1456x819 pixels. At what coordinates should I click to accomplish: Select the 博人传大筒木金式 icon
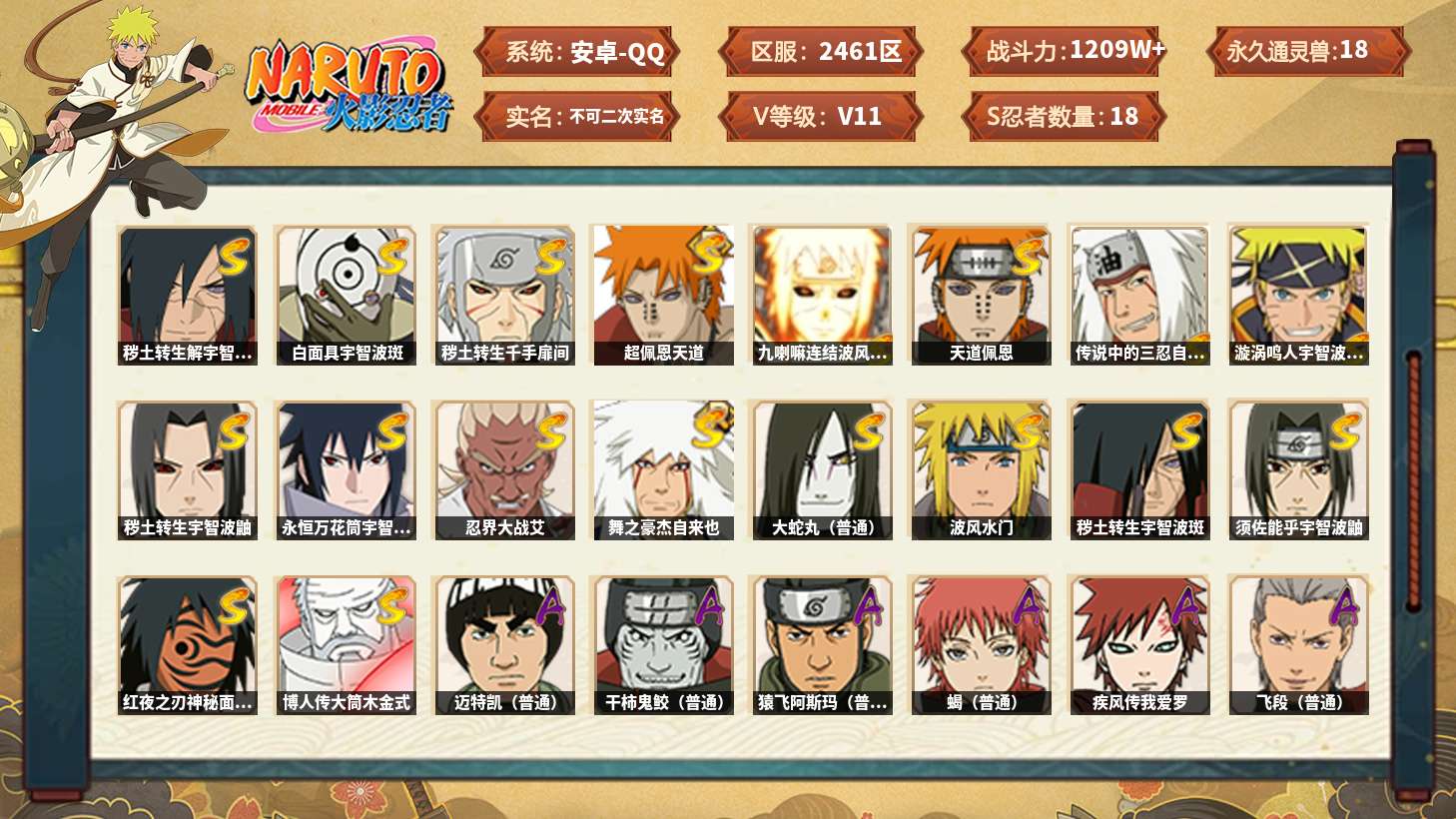pyautogui.click(x=346, y=645)
